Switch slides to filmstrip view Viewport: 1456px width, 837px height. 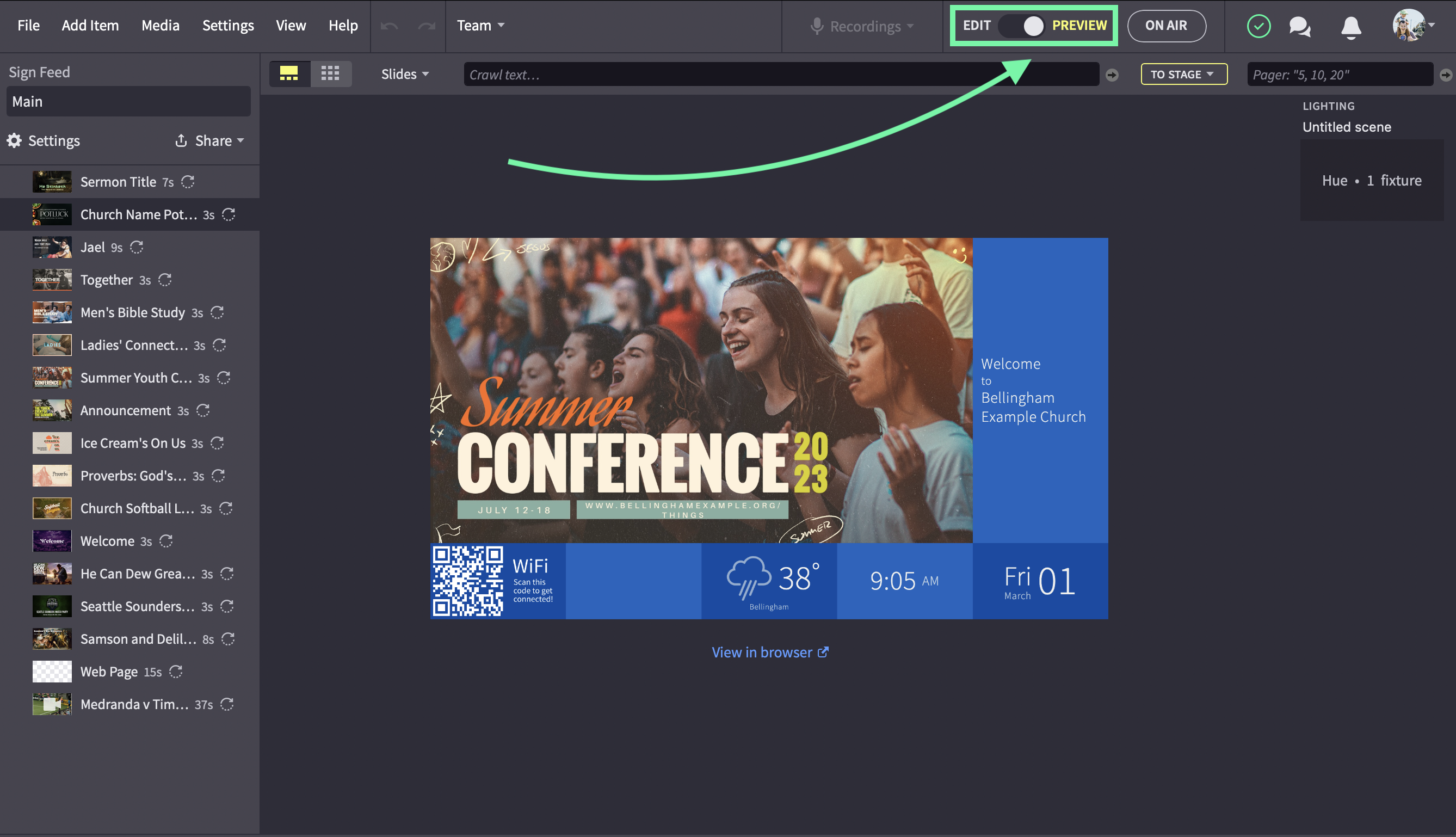[290, 73]
